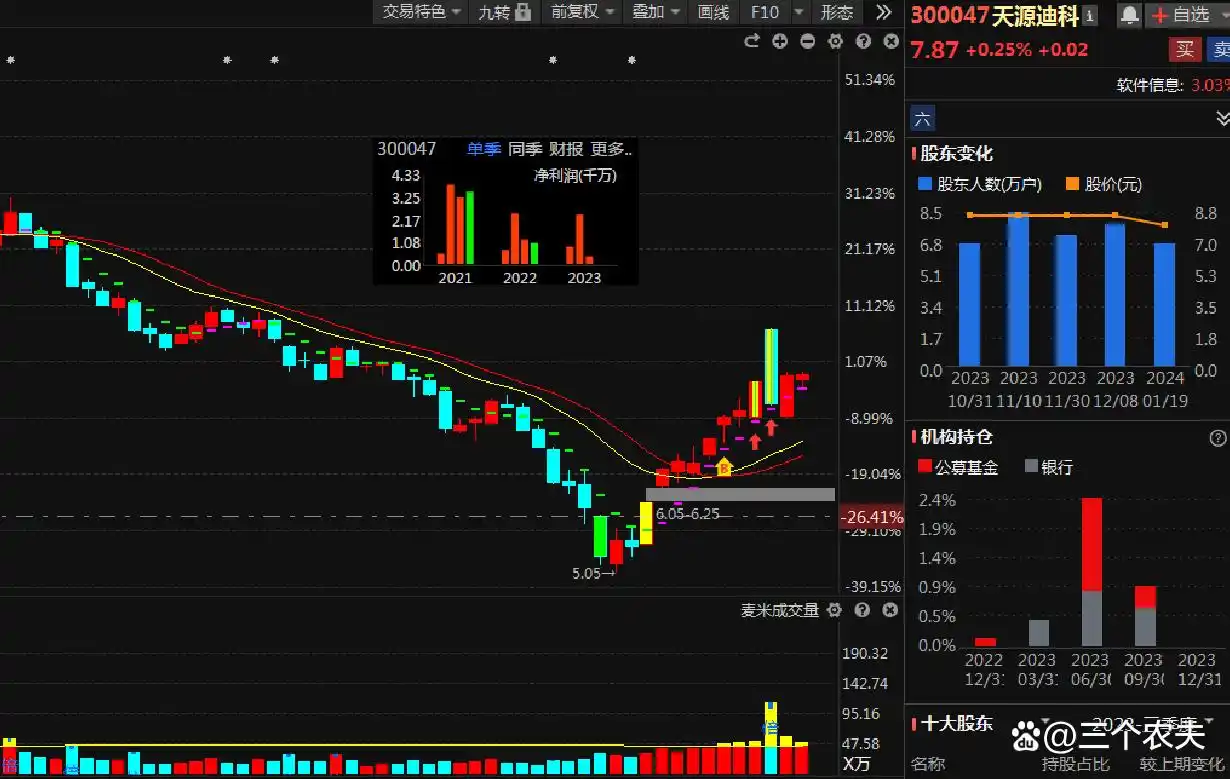Switch to 同季 profit view tab
1230x779 pixels.
[x=524, y=149]
